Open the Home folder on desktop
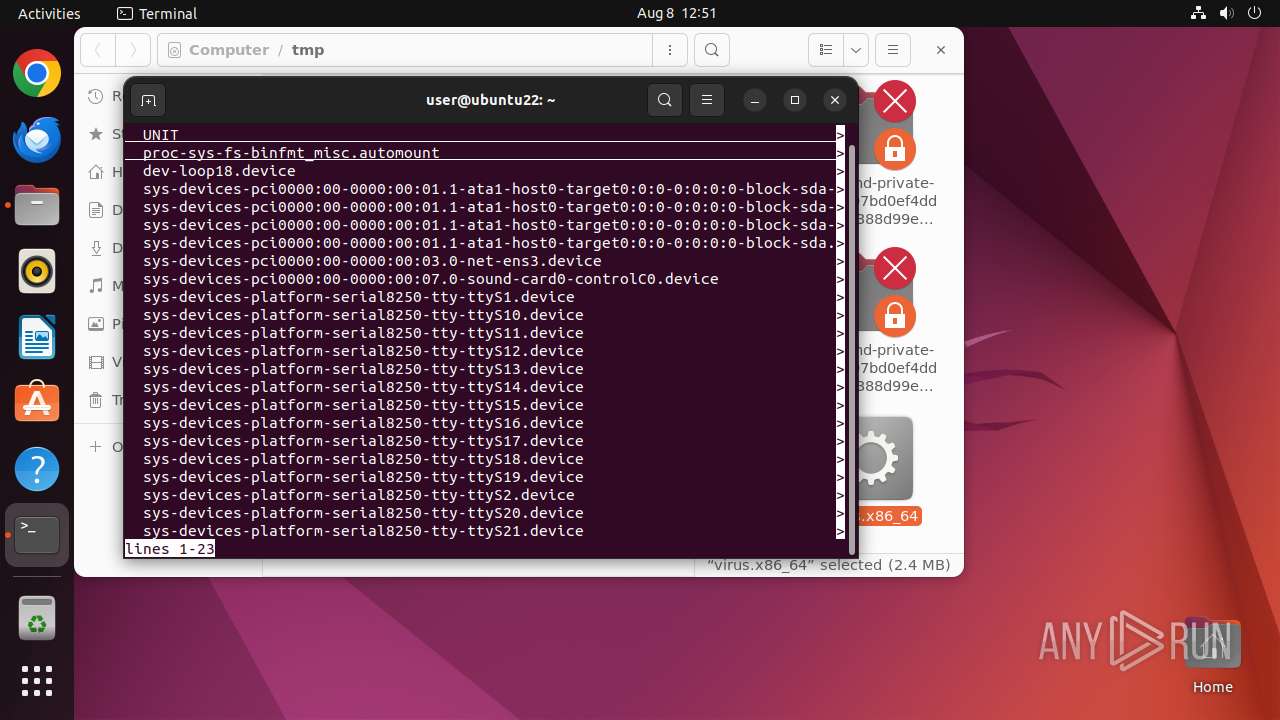The height and width of the screenshot is (720, 1280). click(x=1212, y=656)
